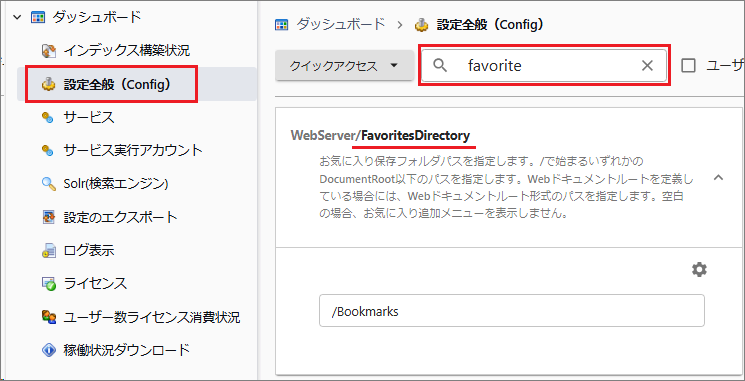Image resolution: width=745 pixels, height=381 pixels.
Task: Click the ログ表示 icon in sidebar
Action: point(48,250)
